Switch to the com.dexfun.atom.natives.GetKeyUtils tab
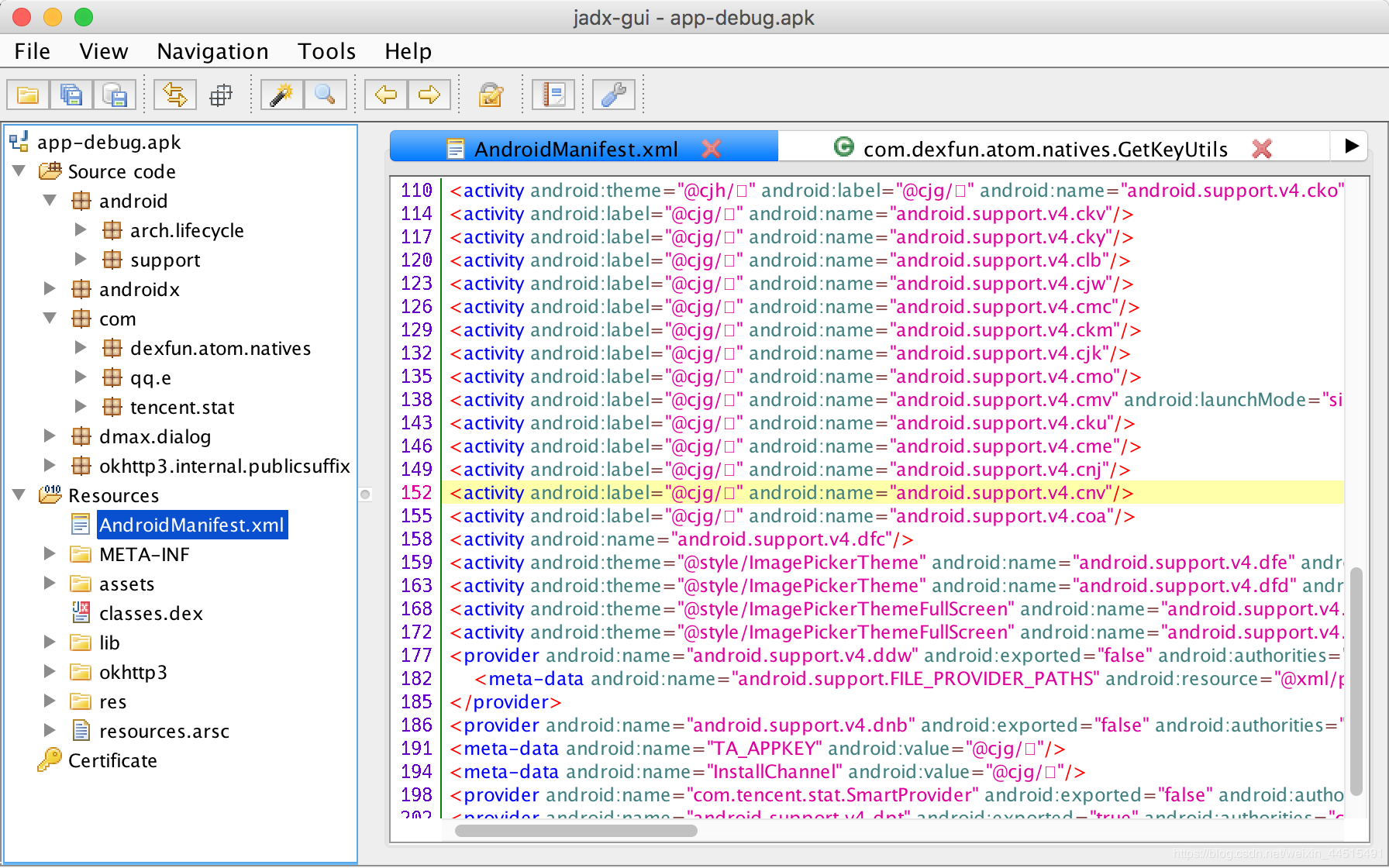Screen dimensions: 1389x868 1044,148
